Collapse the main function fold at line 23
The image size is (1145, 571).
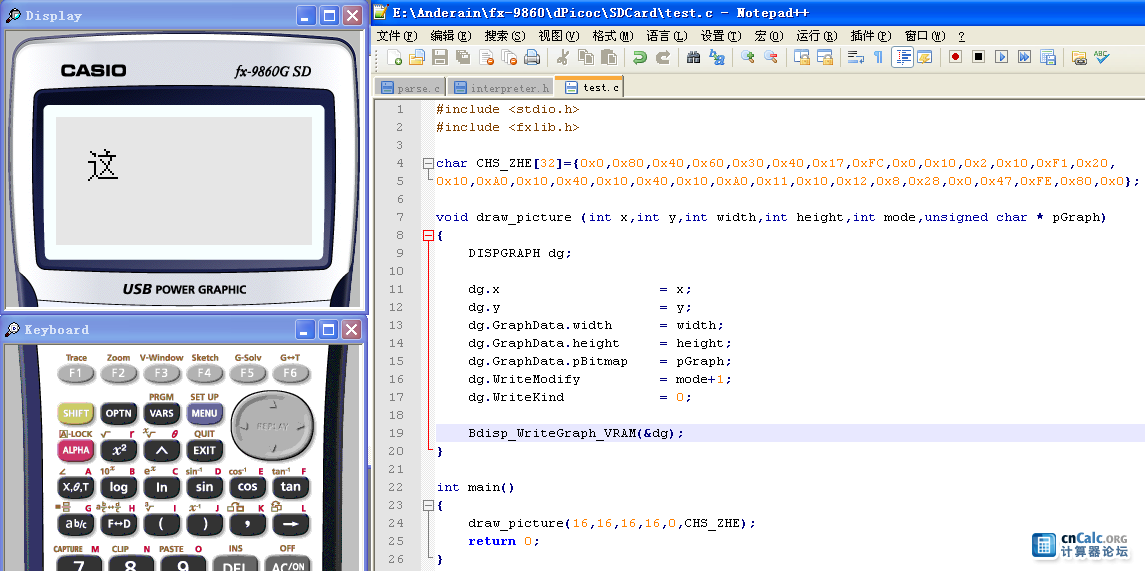tap(428, 505)
